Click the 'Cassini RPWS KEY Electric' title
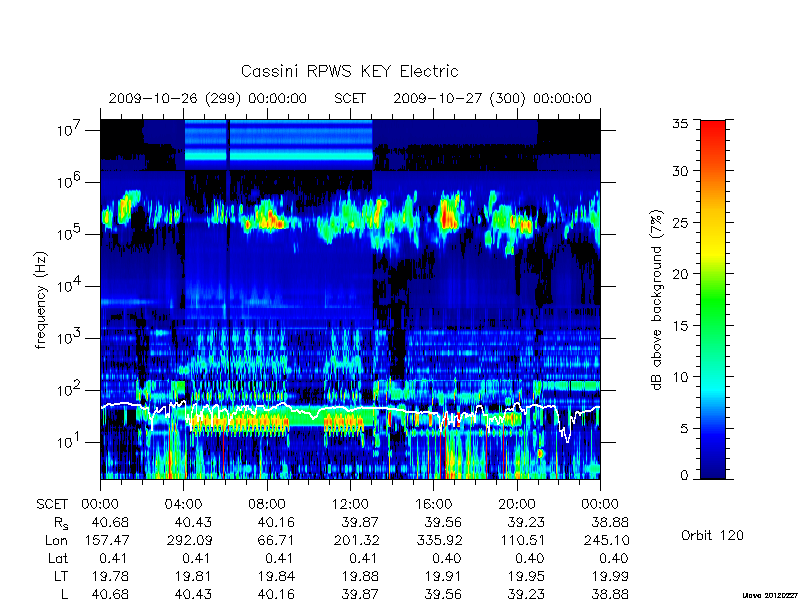Viewport: 800px width, 600px height. [349, 71]
